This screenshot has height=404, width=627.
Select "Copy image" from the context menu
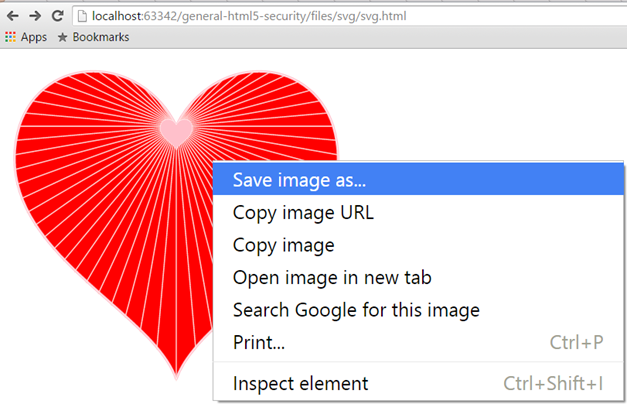[283, 245]
